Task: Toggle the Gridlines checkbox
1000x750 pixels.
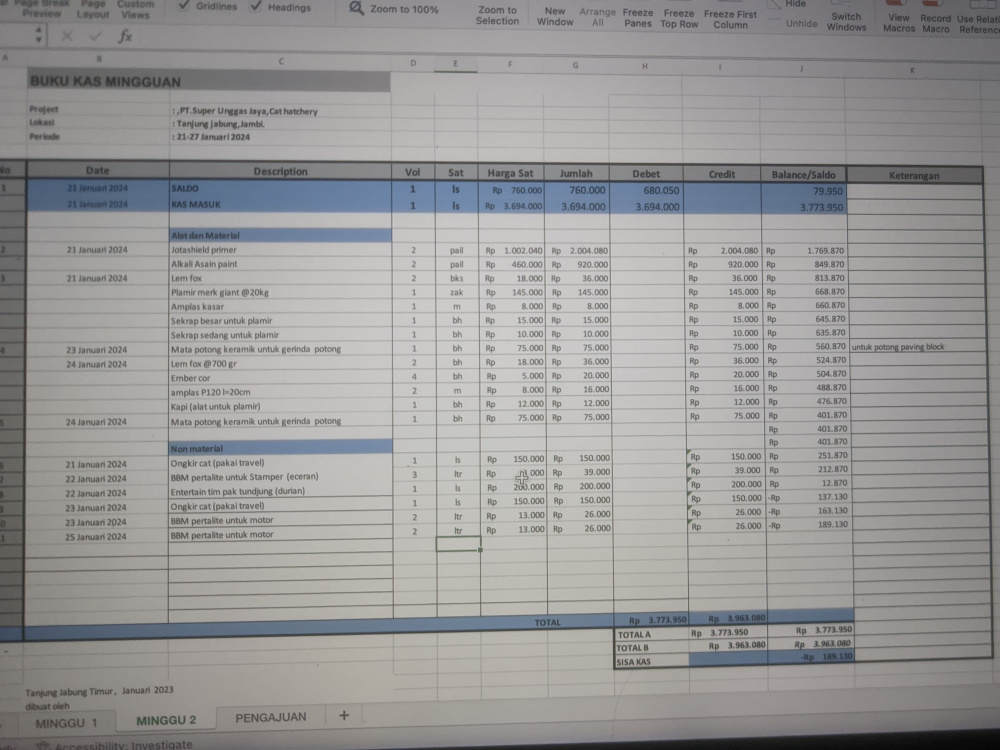Action: (184, 6)
